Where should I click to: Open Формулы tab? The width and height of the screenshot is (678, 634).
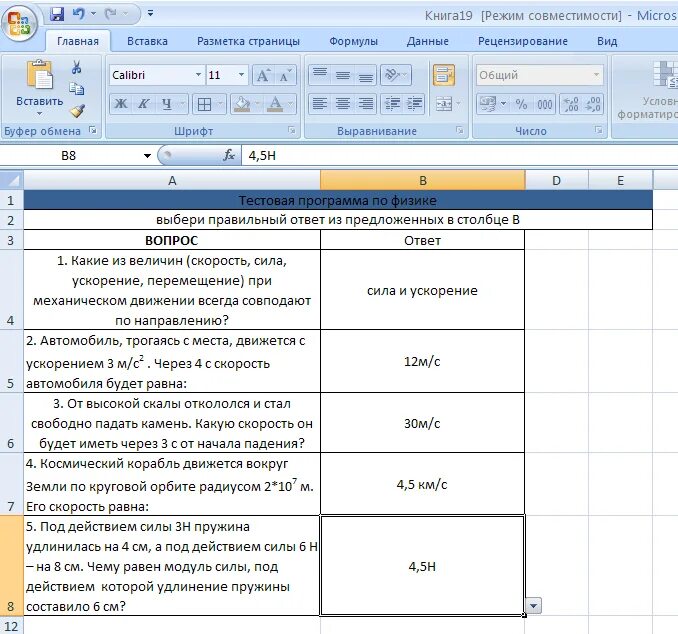tap(353, 41)
